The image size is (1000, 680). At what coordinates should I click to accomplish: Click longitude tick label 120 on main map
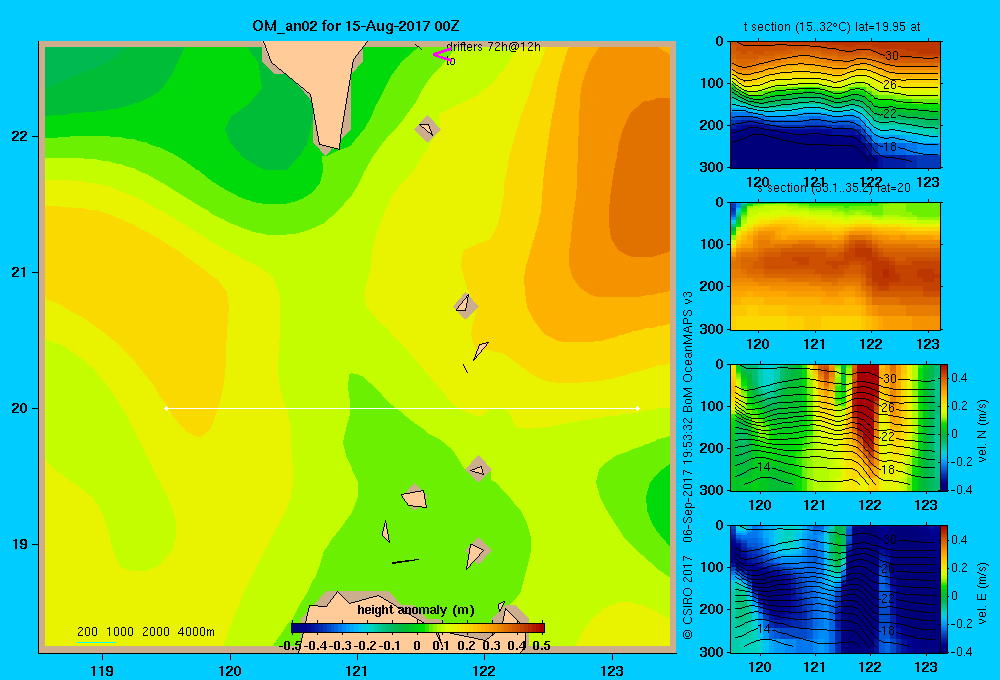tap(230, 670)
